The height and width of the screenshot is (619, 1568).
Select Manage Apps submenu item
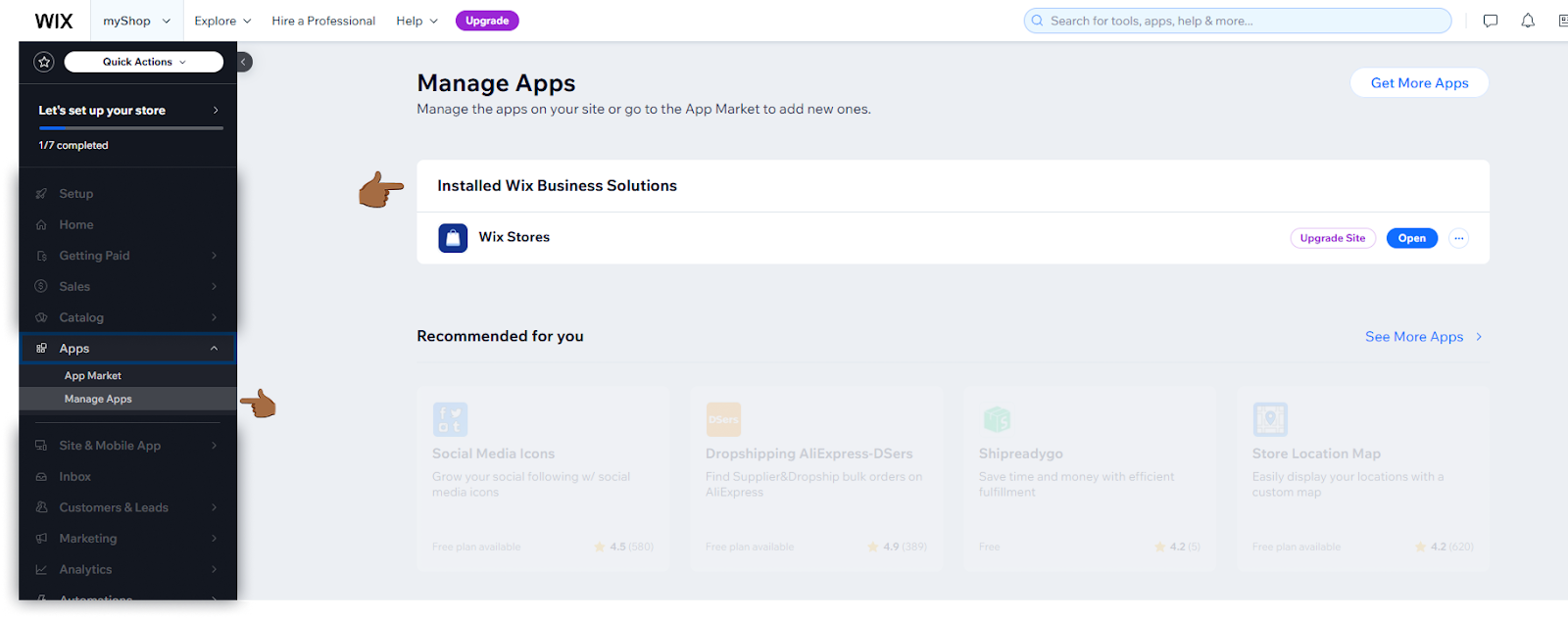(x=128, y=399)
